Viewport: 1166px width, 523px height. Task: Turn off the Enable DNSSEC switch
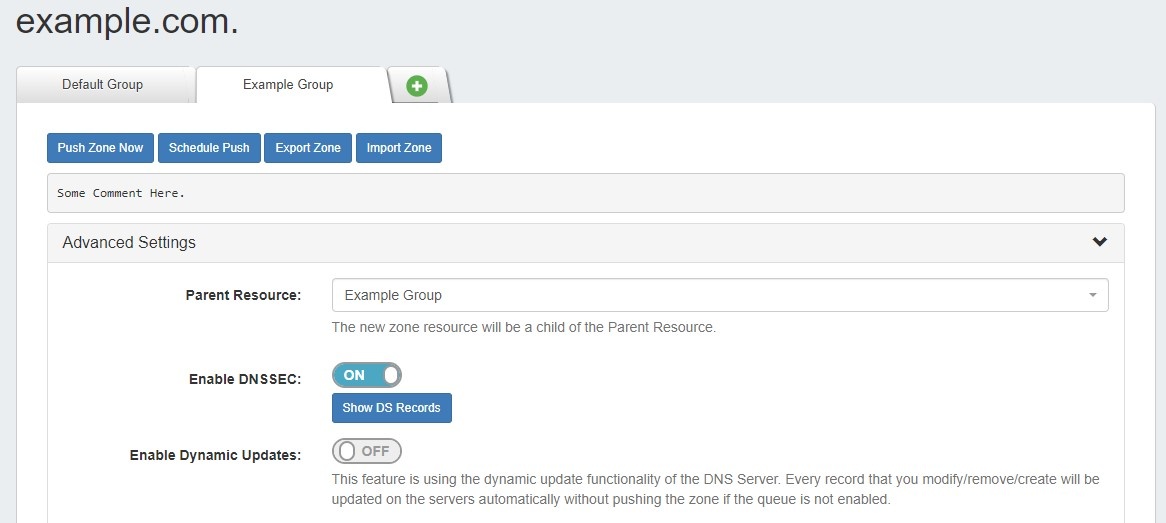coord(367,375)
